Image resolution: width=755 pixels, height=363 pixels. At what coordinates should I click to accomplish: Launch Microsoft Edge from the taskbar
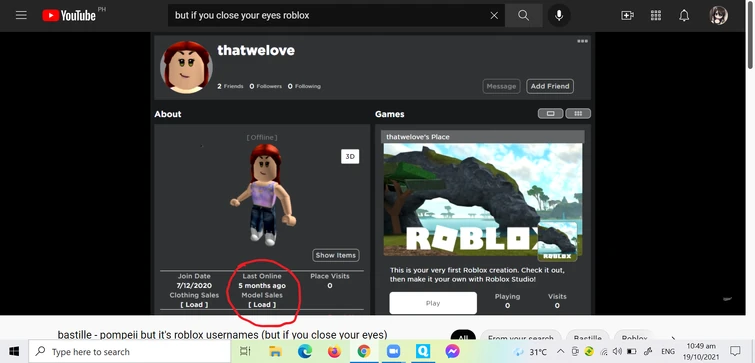coord(305,351)
